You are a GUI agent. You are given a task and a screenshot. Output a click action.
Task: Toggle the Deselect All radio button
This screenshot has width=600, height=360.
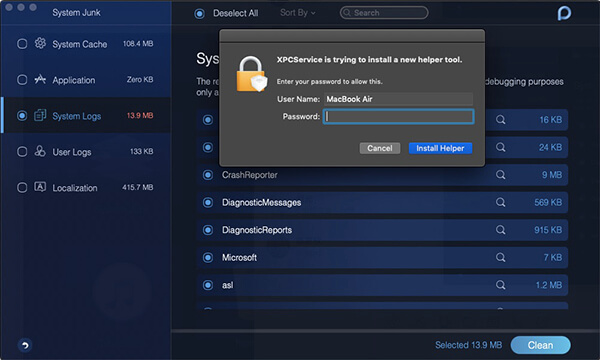click(x=199, y=14)
